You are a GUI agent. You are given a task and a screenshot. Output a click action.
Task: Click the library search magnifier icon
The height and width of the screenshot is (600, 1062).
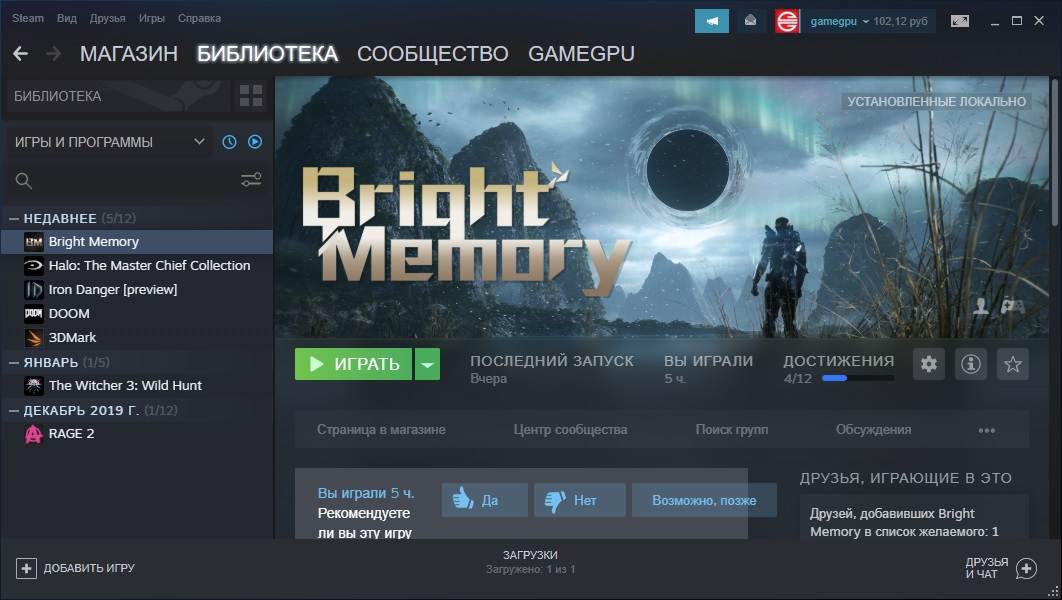(24, 181)
